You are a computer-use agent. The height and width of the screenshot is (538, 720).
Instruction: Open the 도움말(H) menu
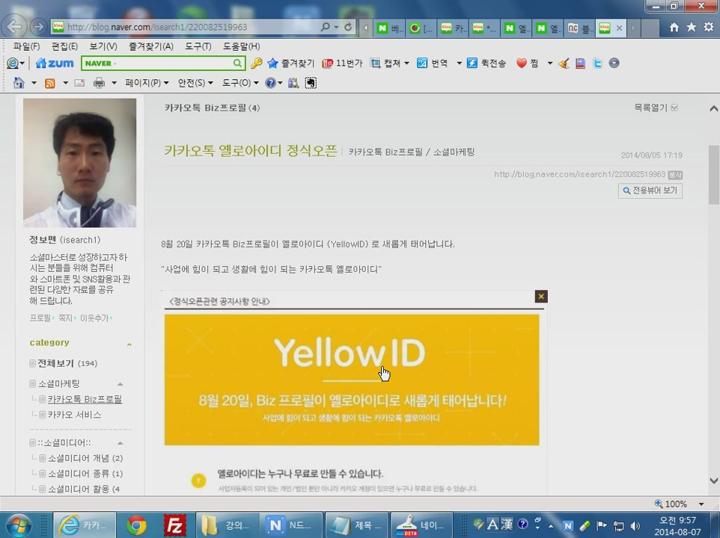[x=242, y=46]
